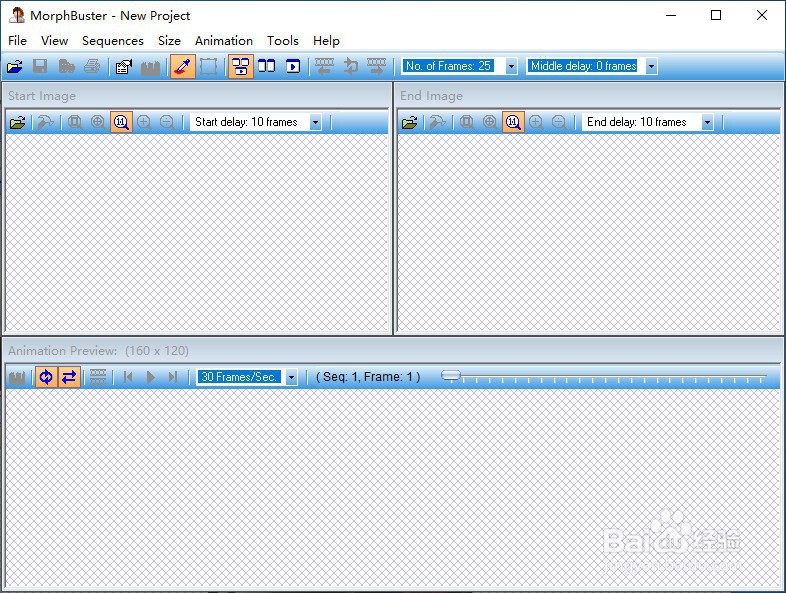786x593 pixels.
Task: Click zoom full magnifier in End Image toolbar
Action: point(490,122)
